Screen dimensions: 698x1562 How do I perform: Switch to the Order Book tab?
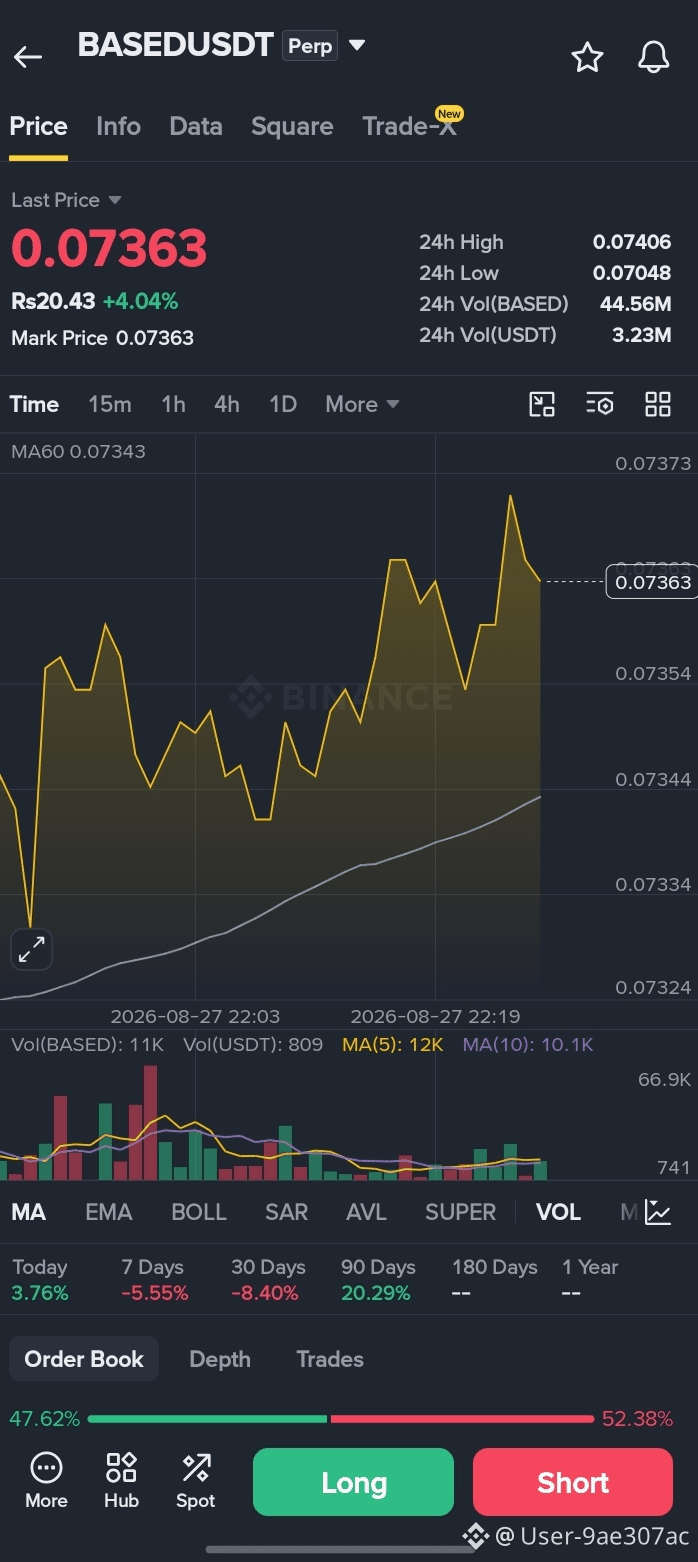(84, 1359)
